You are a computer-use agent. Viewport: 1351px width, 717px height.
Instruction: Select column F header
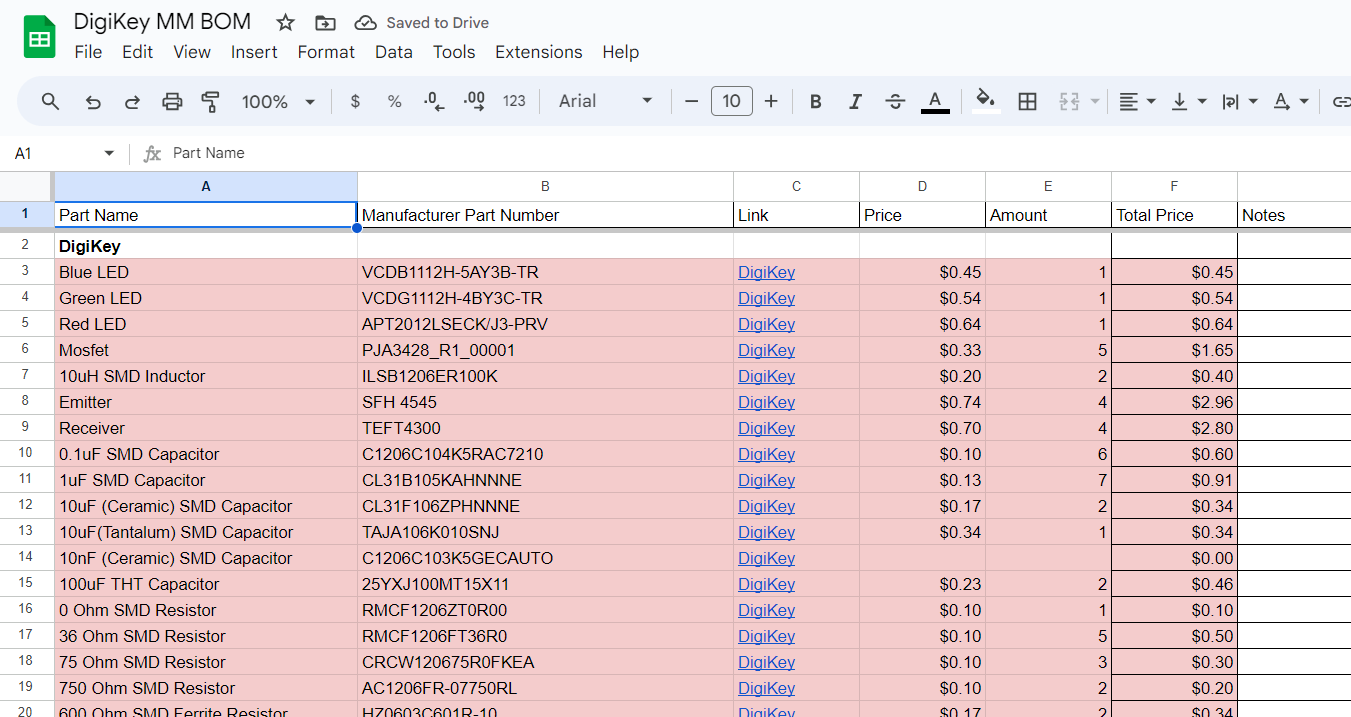coord(1174,186)
